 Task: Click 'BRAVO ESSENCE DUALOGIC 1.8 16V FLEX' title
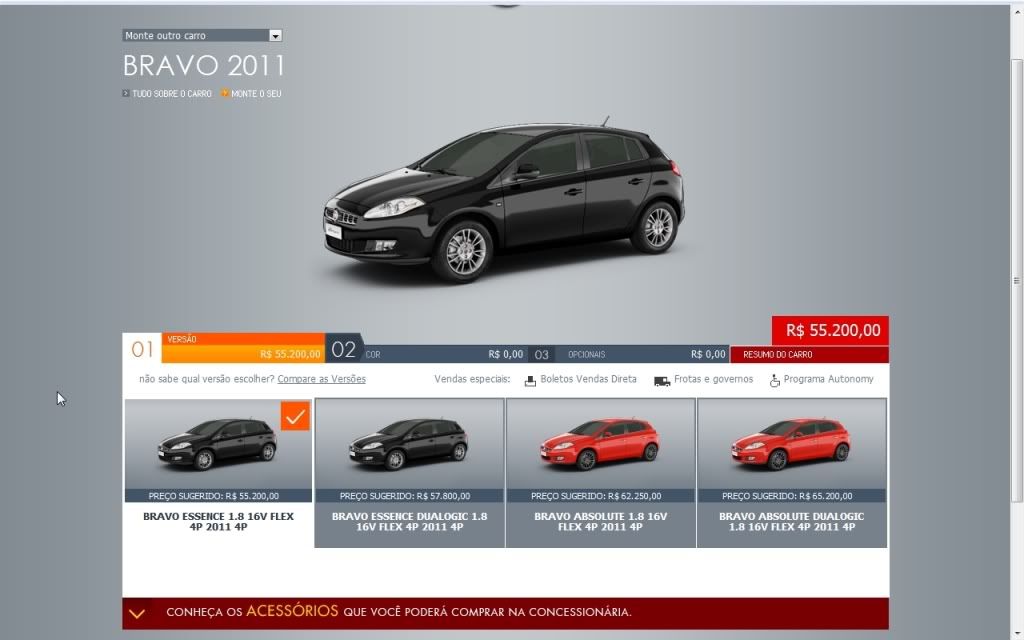click(x=409, y=521)
